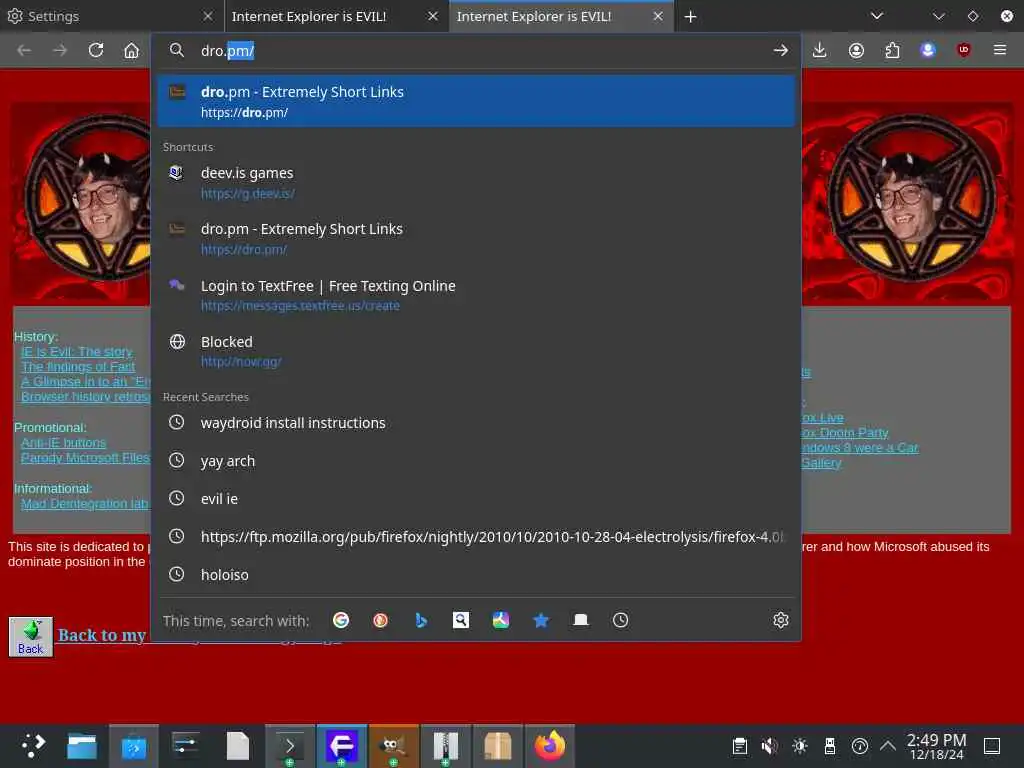Open the KDE application launcher
The image size is (1024, 768).
pos(32,746)
